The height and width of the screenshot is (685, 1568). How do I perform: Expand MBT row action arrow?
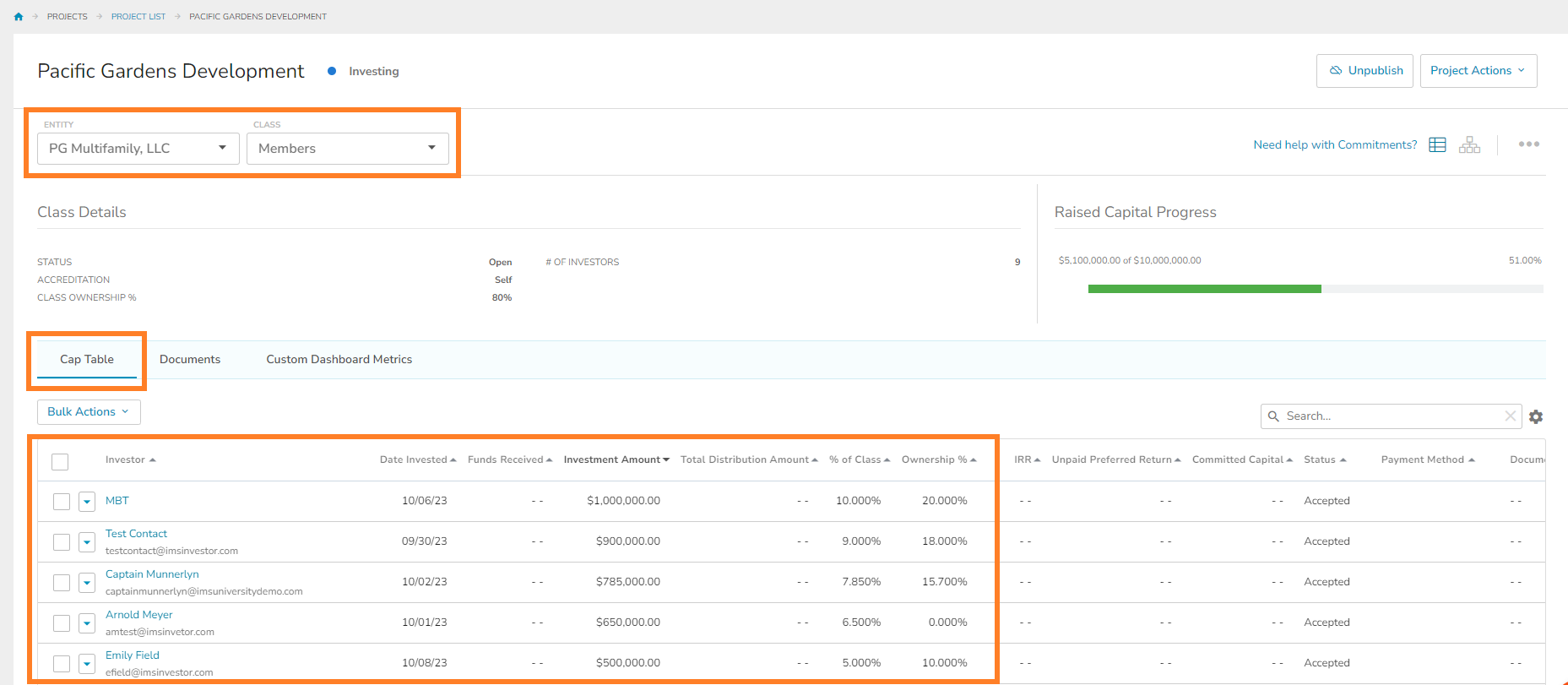pos(87,502)
